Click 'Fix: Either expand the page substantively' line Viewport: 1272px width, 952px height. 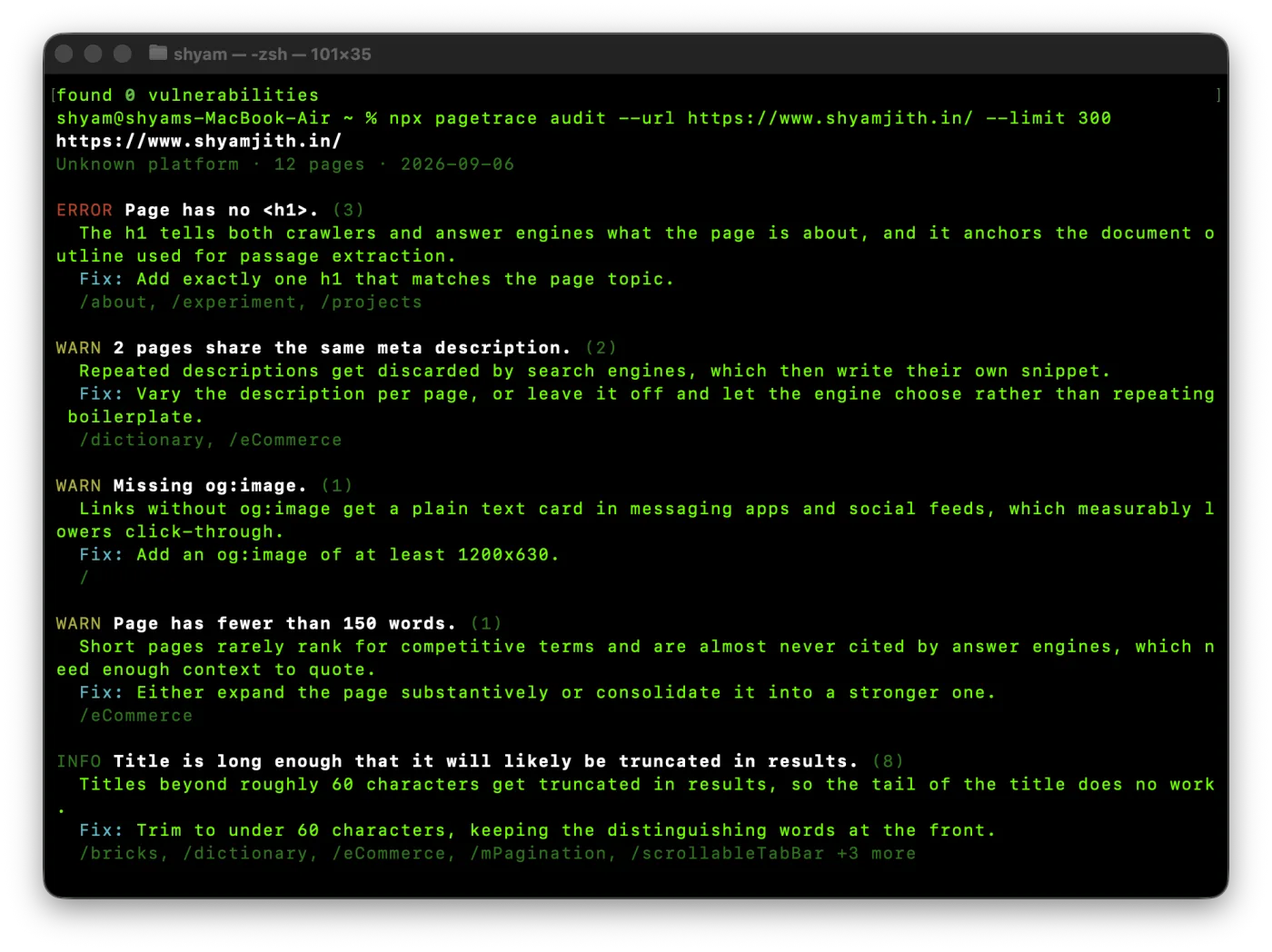(x=537, y=692)
